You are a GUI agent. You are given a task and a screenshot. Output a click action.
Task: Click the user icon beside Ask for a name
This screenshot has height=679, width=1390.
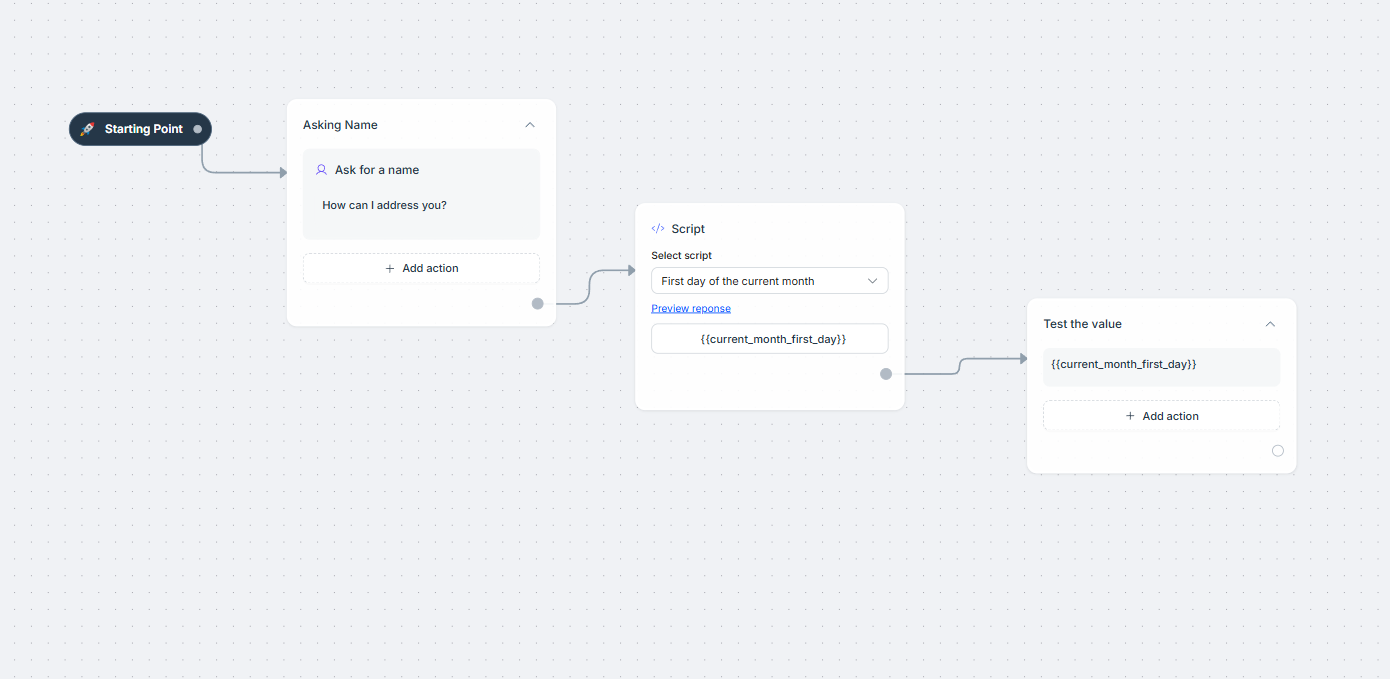pyautogui.click(x=321, y=170)
